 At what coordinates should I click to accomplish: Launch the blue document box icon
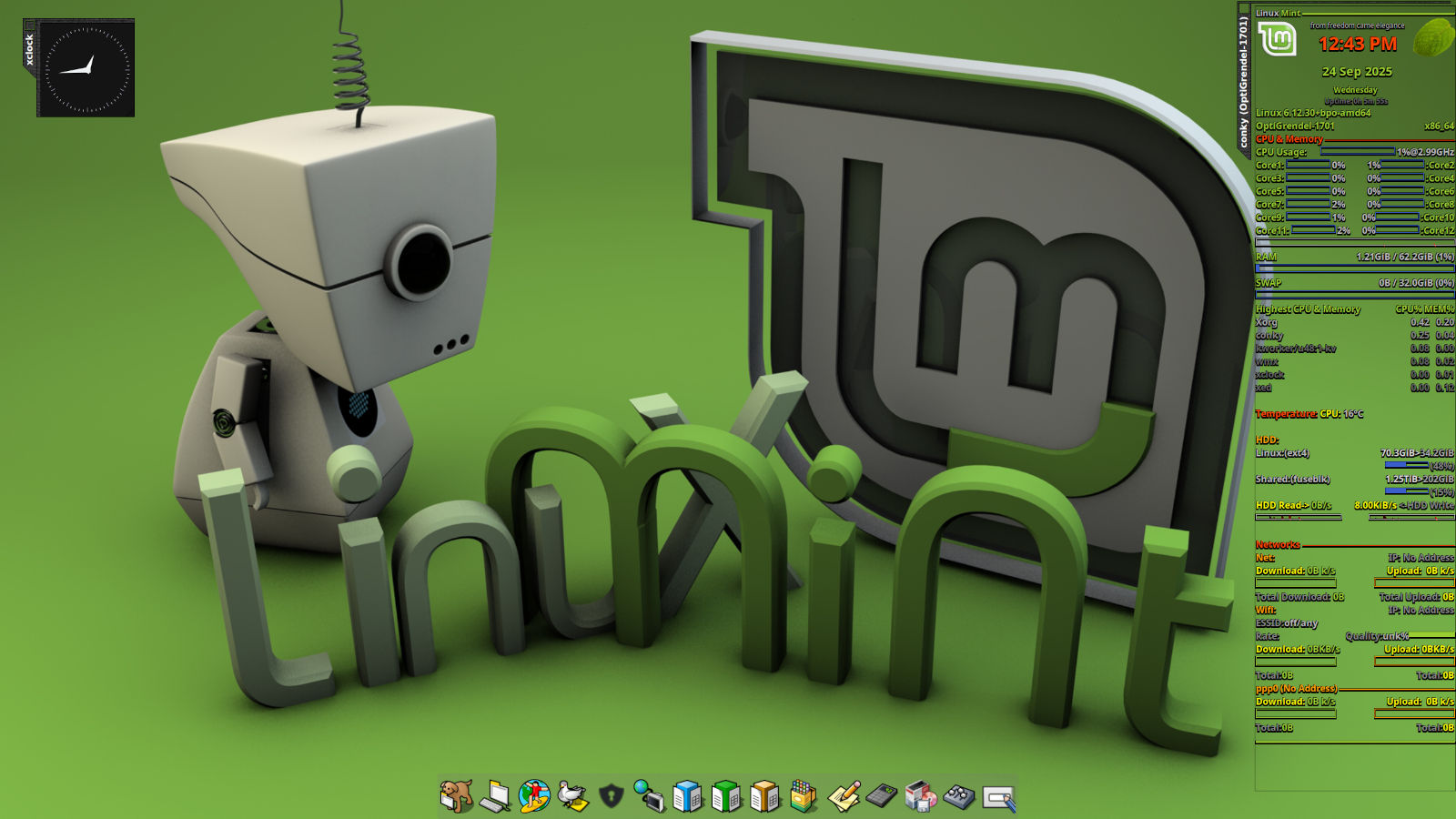tap(688, 796)
